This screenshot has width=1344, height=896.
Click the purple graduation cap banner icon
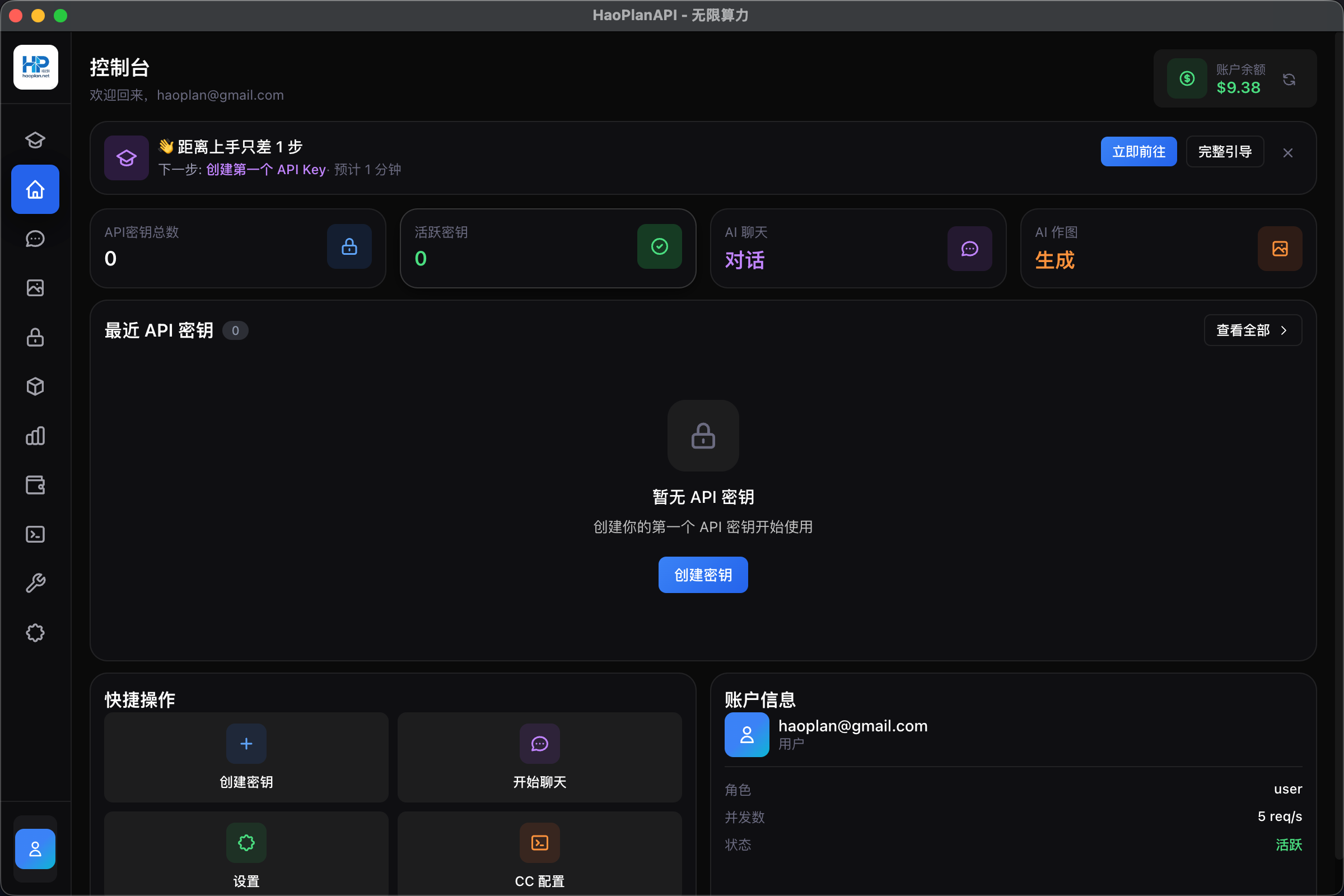pos(127,158)
